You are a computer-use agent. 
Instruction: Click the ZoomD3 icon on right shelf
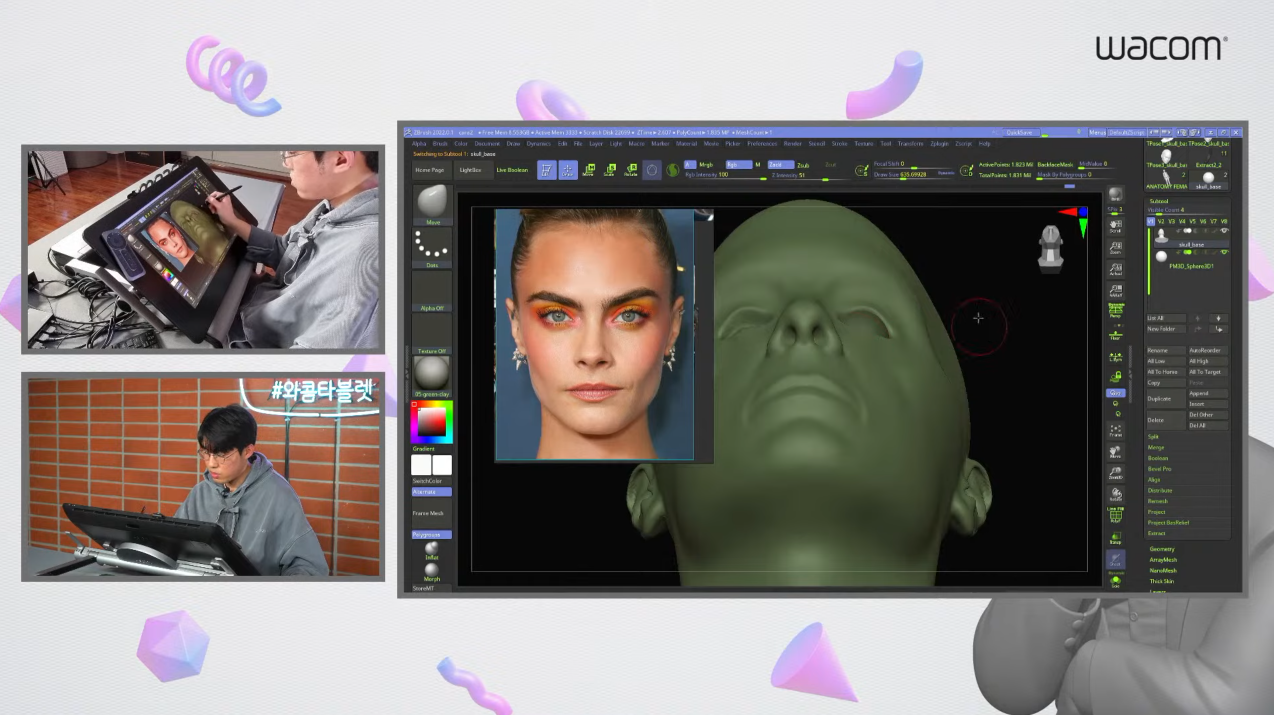(x=1115, y=472)
